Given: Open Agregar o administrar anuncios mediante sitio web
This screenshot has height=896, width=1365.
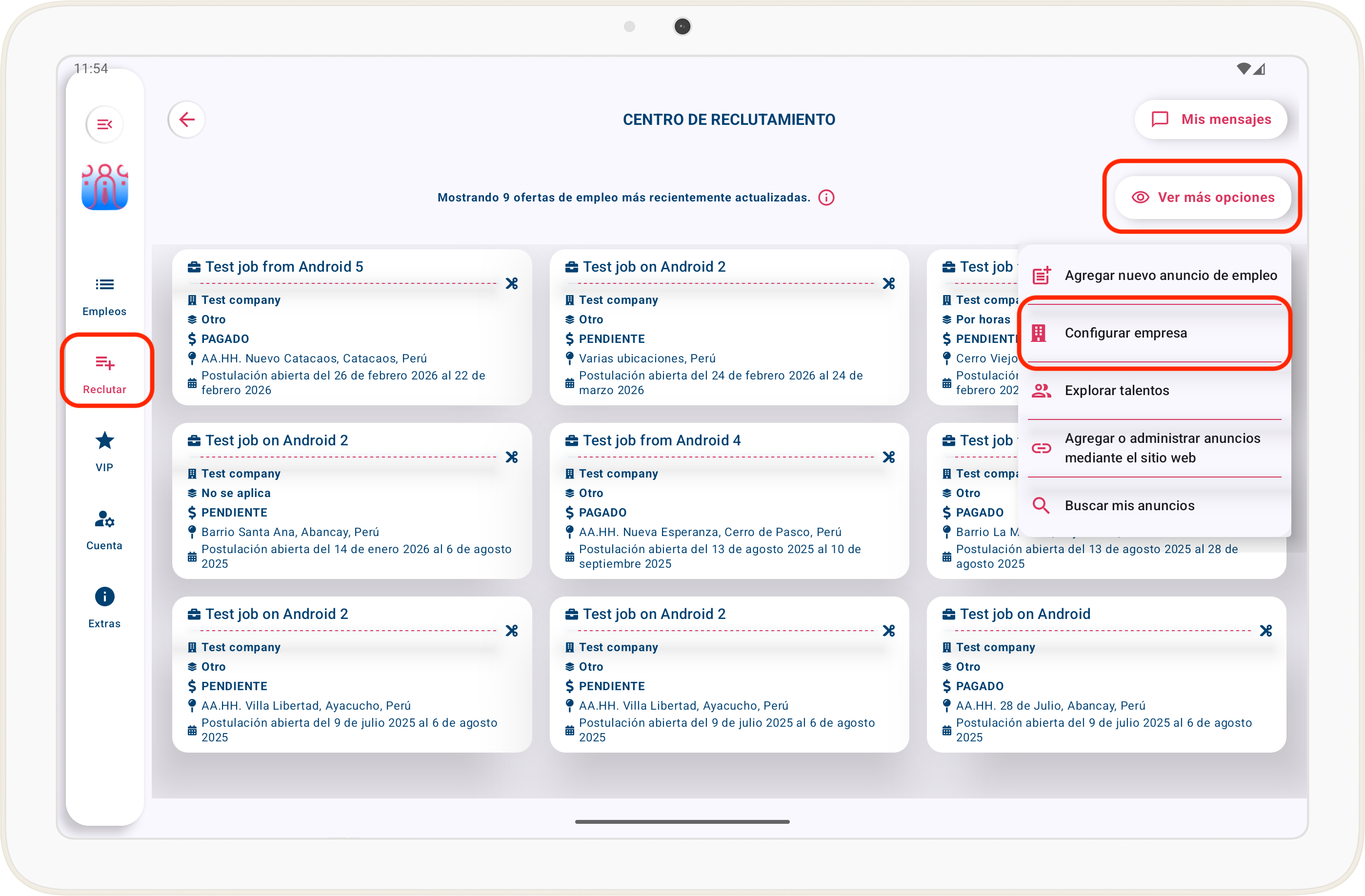Looking at the screenshot, I should (x=1155, y=448).
